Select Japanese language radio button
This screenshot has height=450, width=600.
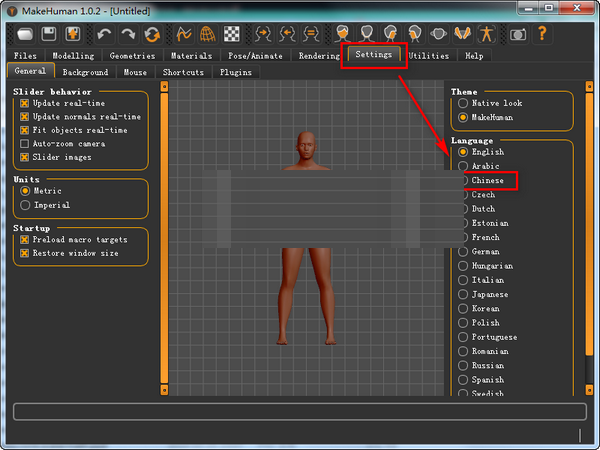click(463, 294)
